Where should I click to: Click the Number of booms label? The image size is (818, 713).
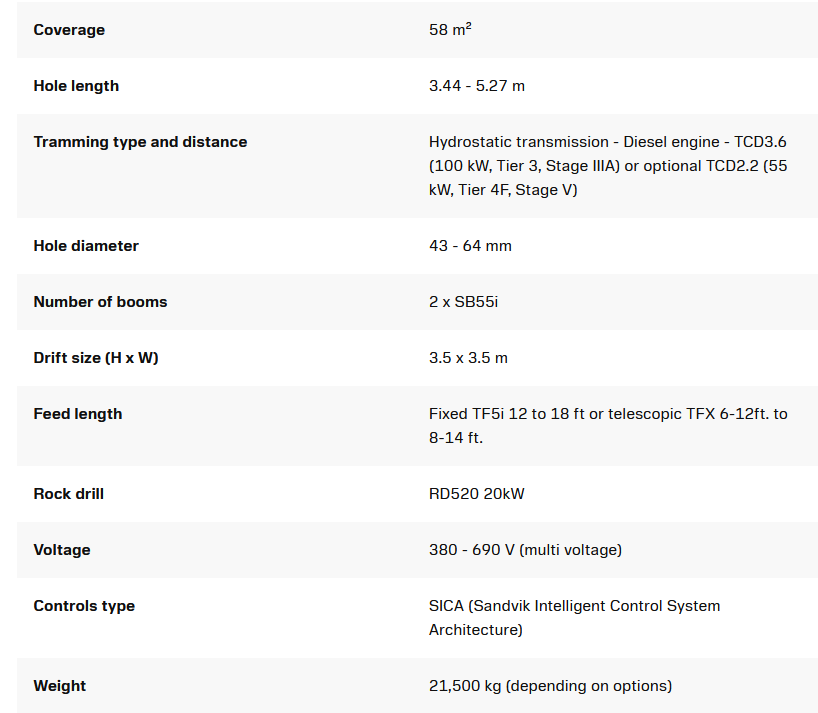(x=100, y=302)
